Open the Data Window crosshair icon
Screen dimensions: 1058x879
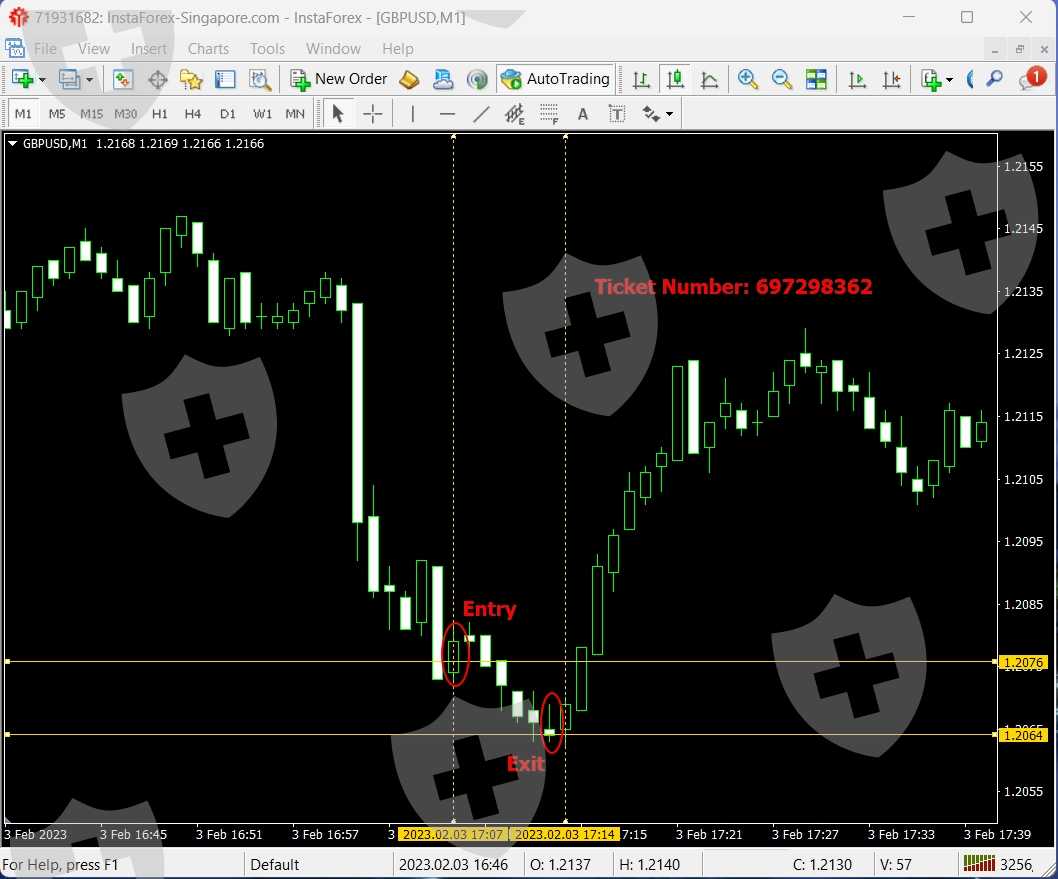pos(157,80)
